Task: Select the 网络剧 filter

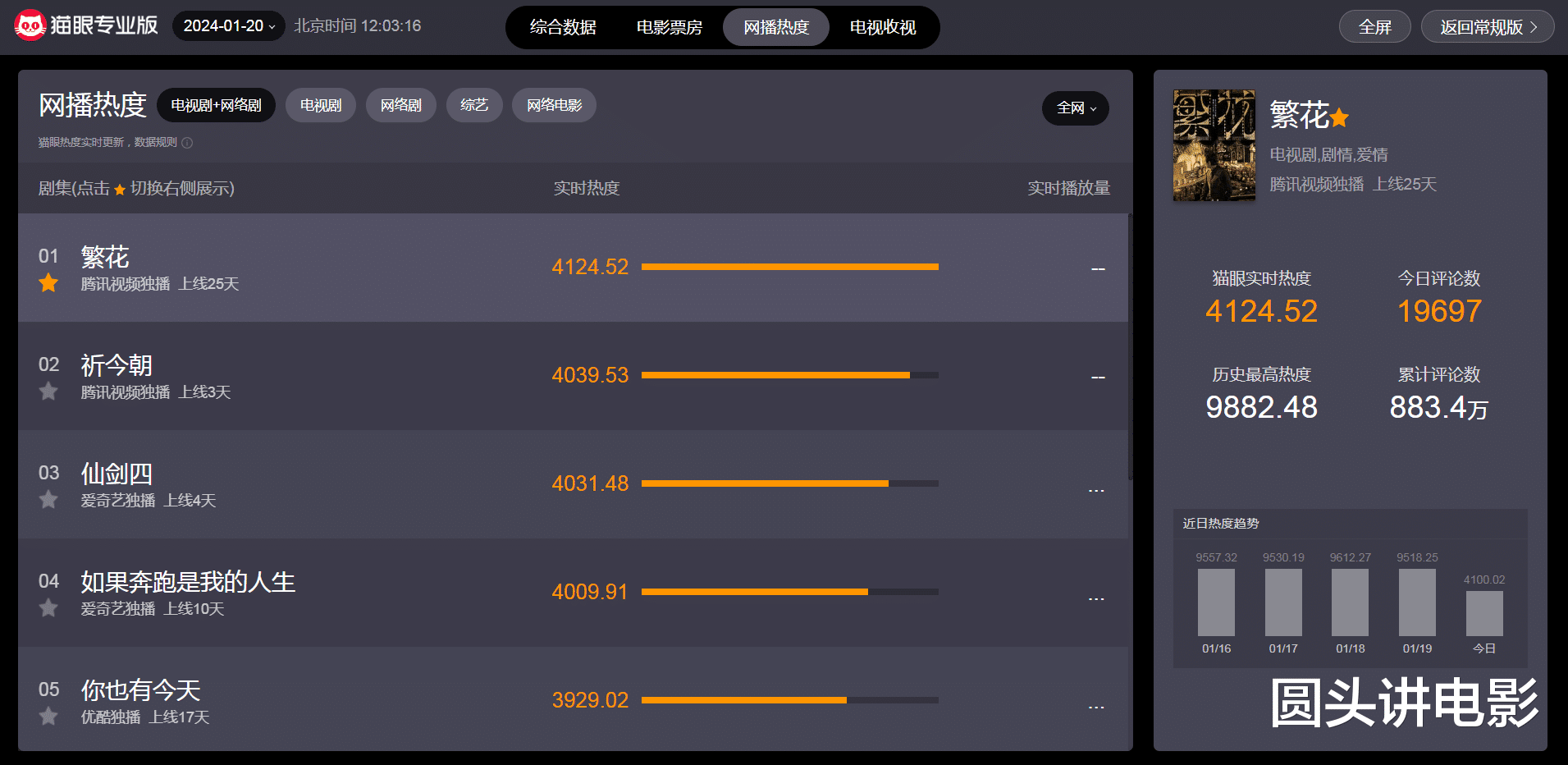Action: [400, 105]
